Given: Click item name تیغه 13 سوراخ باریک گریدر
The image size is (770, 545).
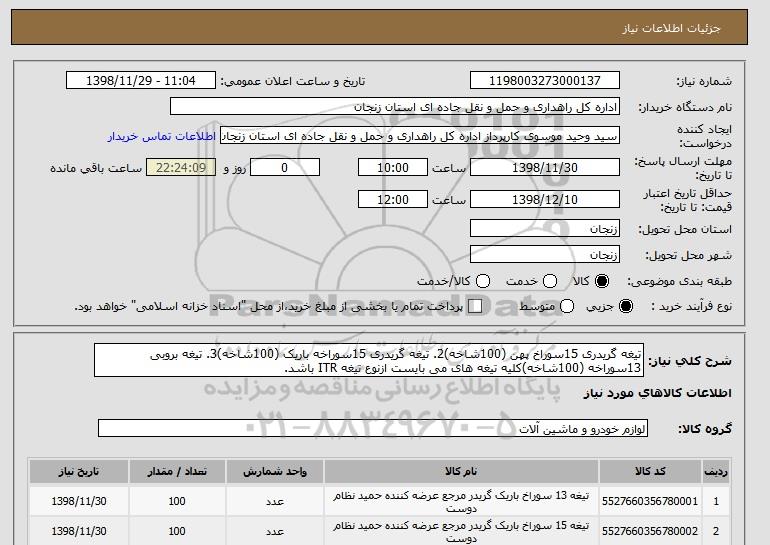Looking at the screenshot, I should (461, 501).
